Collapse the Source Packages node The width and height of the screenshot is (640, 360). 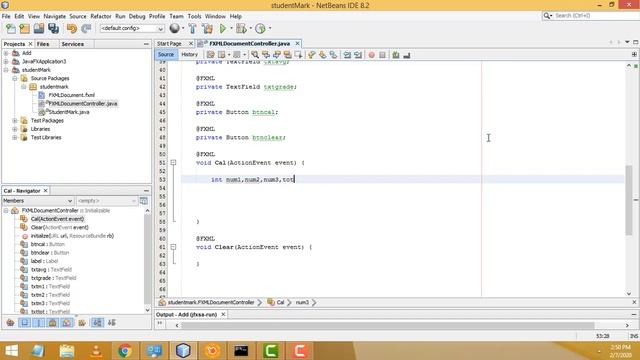tap(15, 78)
